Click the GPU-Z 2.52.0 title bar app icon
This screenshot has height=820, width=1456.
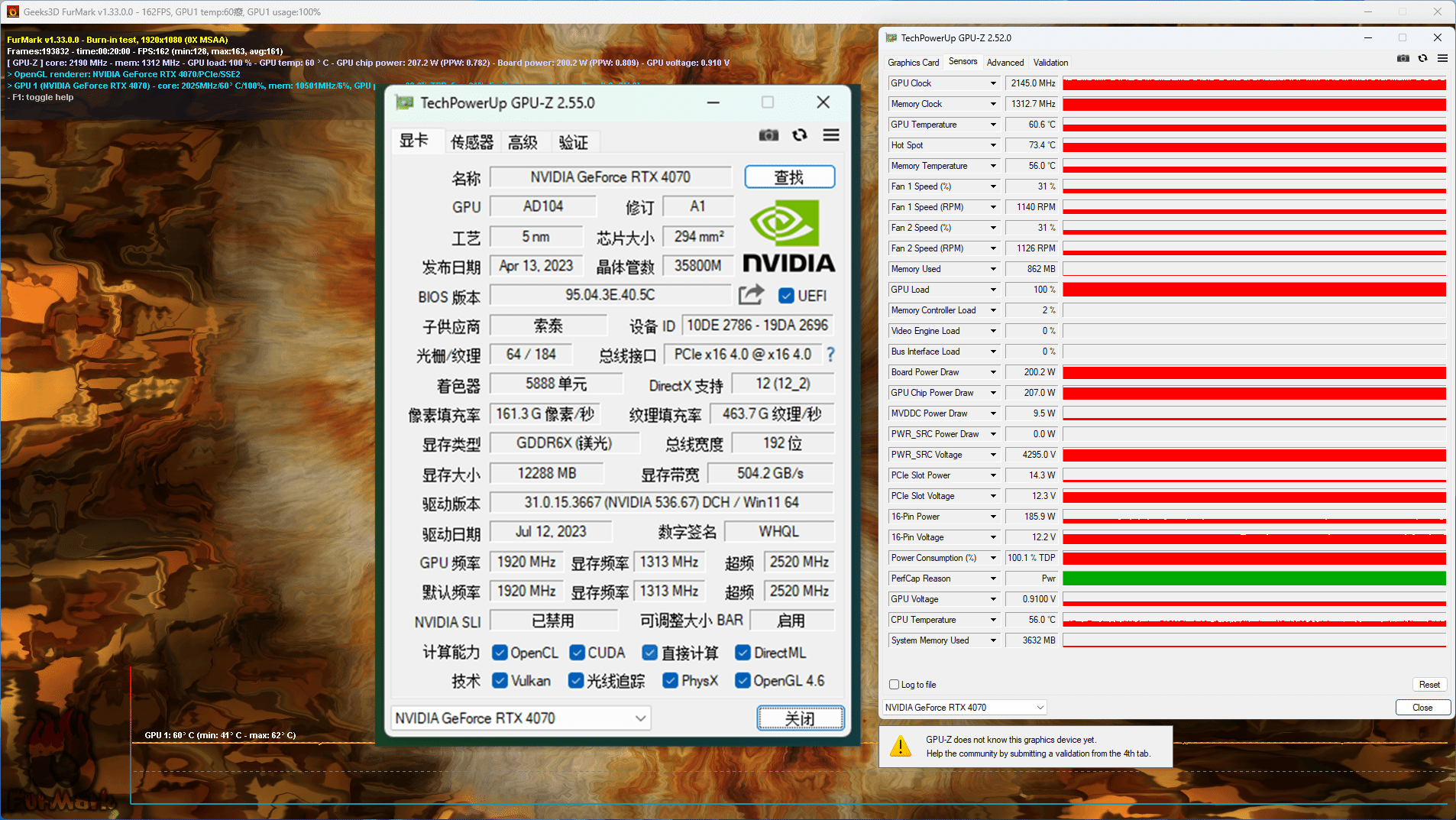point(891,37)
